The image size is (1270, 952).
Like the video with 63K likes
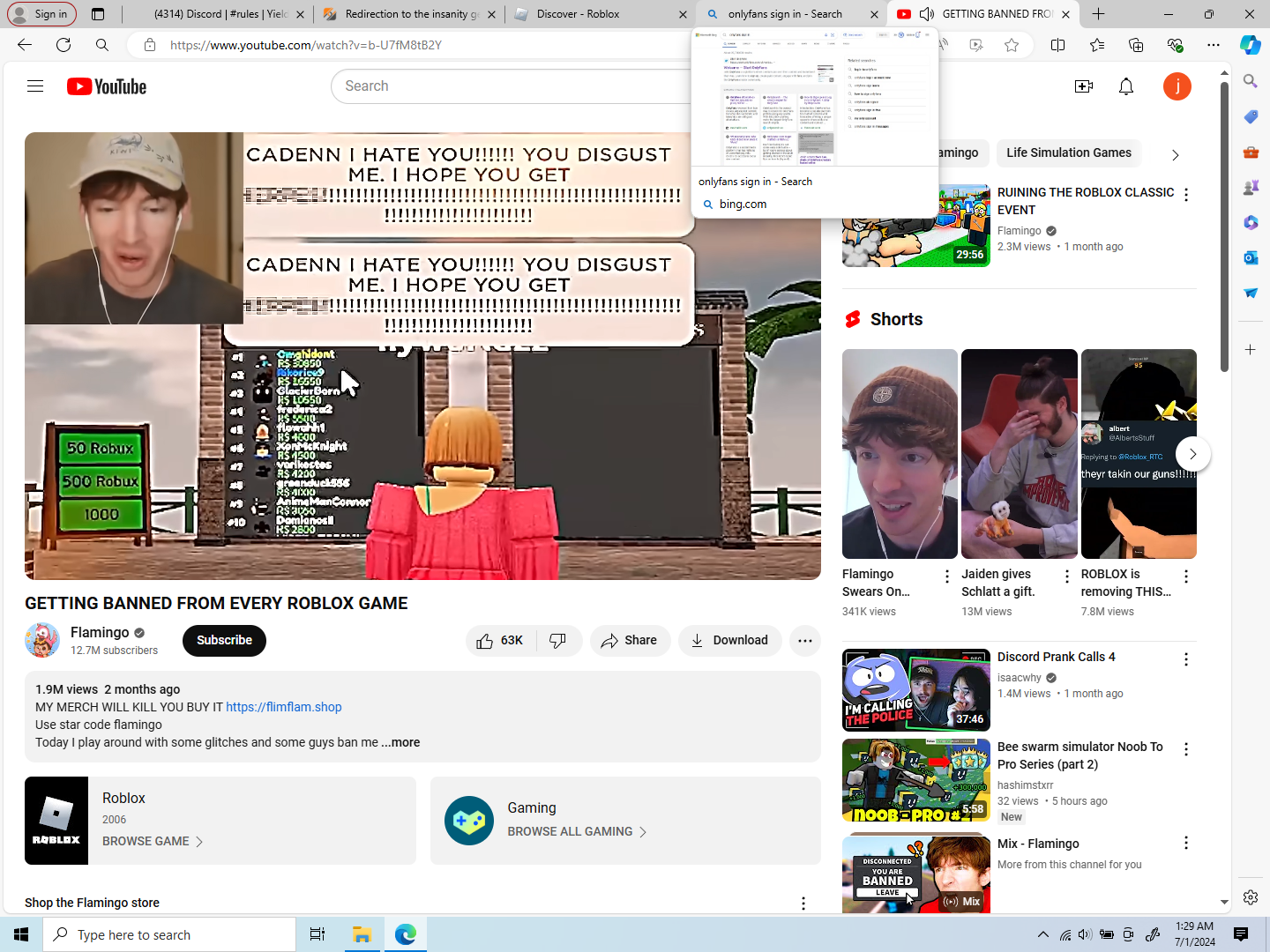pos(500,641)
